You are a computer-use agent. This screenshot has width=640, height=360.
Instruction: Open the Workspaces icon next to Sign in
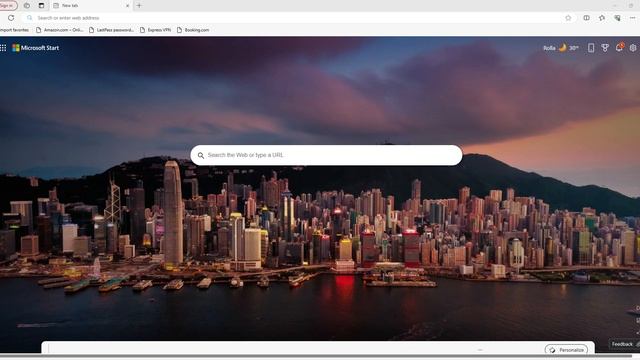[27, 6]
